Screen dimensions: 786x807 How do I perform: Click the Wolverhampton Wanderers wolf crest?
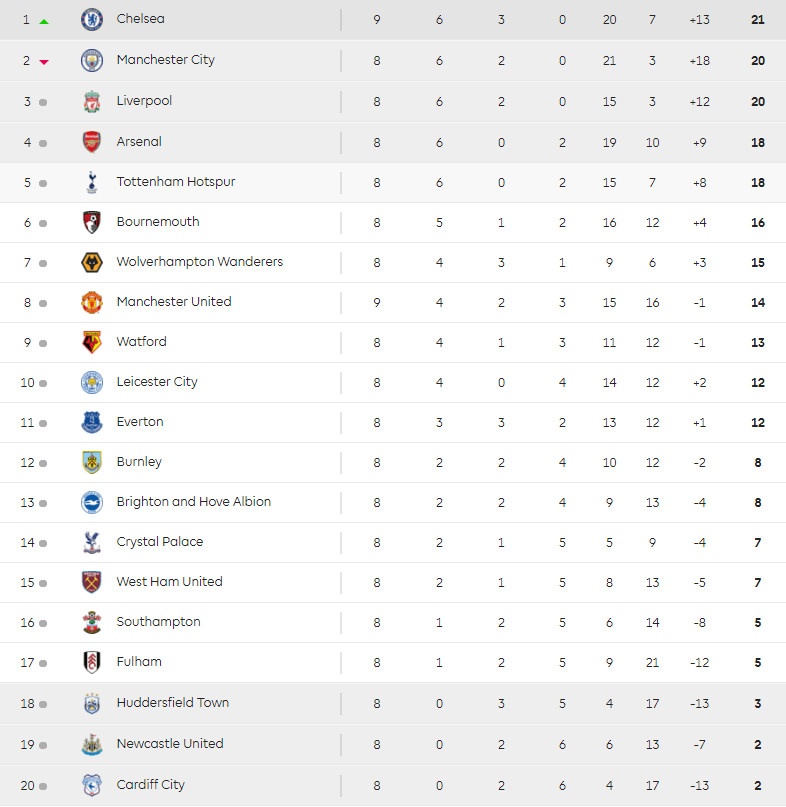click(92, 262)
